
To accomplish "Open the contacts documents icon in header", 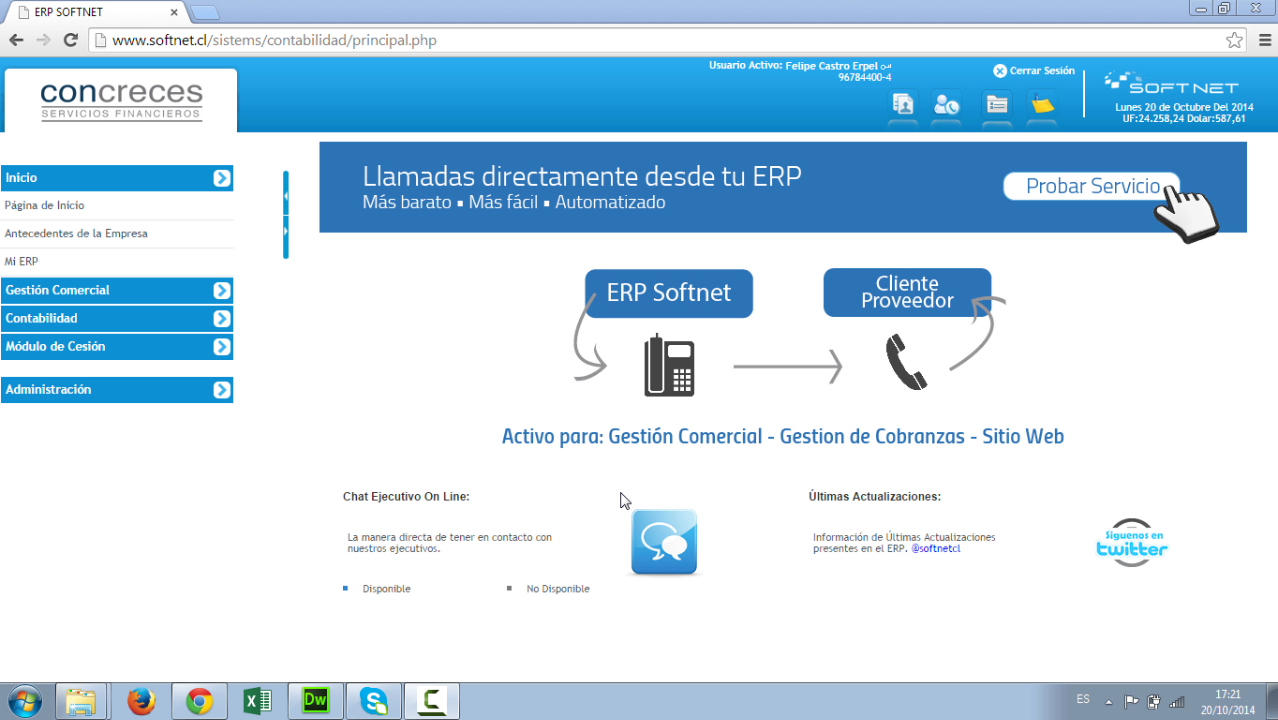I will (903, 104).
